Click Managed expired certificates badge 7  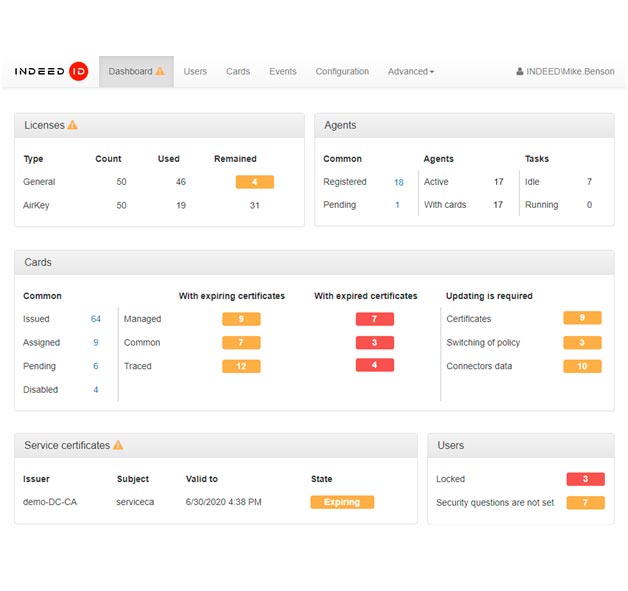(x=375, y=319)
